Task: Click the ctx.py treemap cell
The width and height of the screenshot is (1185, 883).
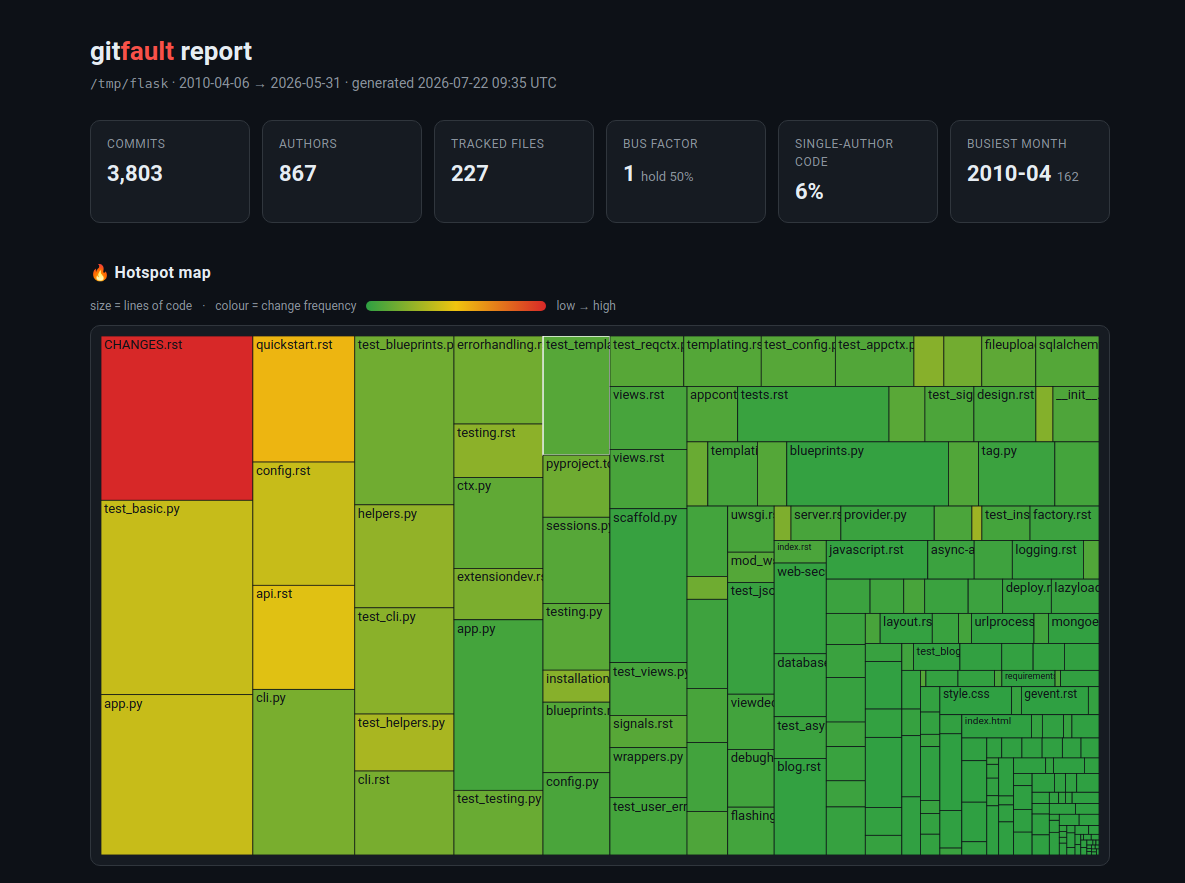Action: point(499,522)
